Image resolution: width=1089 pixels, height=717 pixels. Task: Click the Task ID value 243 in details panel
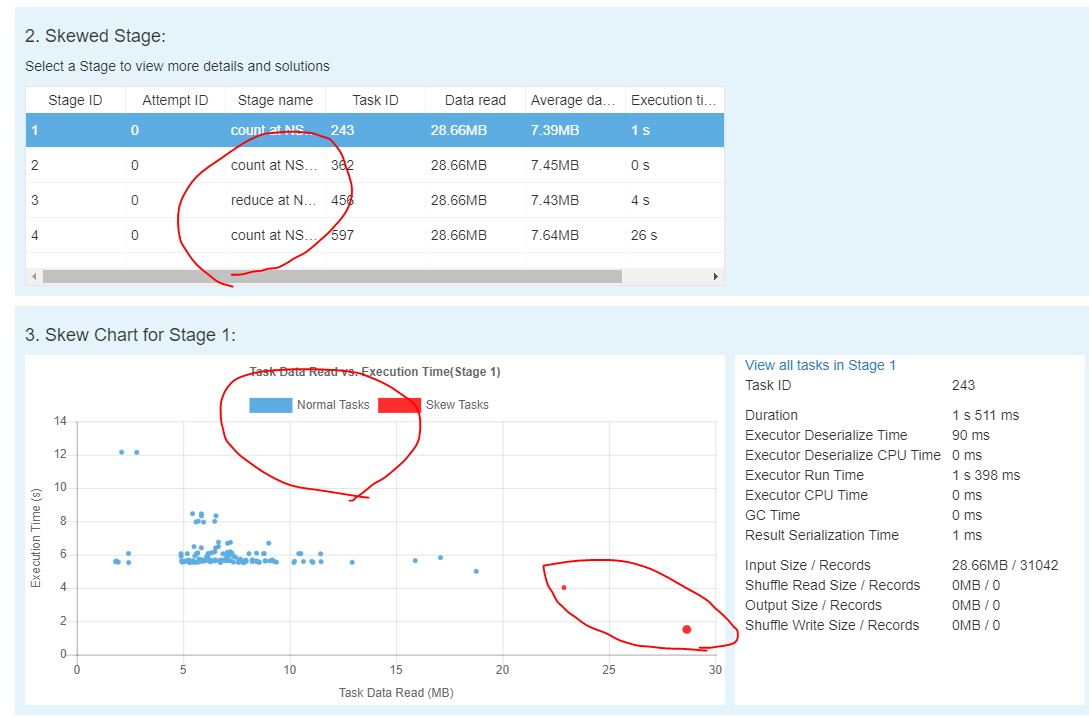tap(963, 386)
